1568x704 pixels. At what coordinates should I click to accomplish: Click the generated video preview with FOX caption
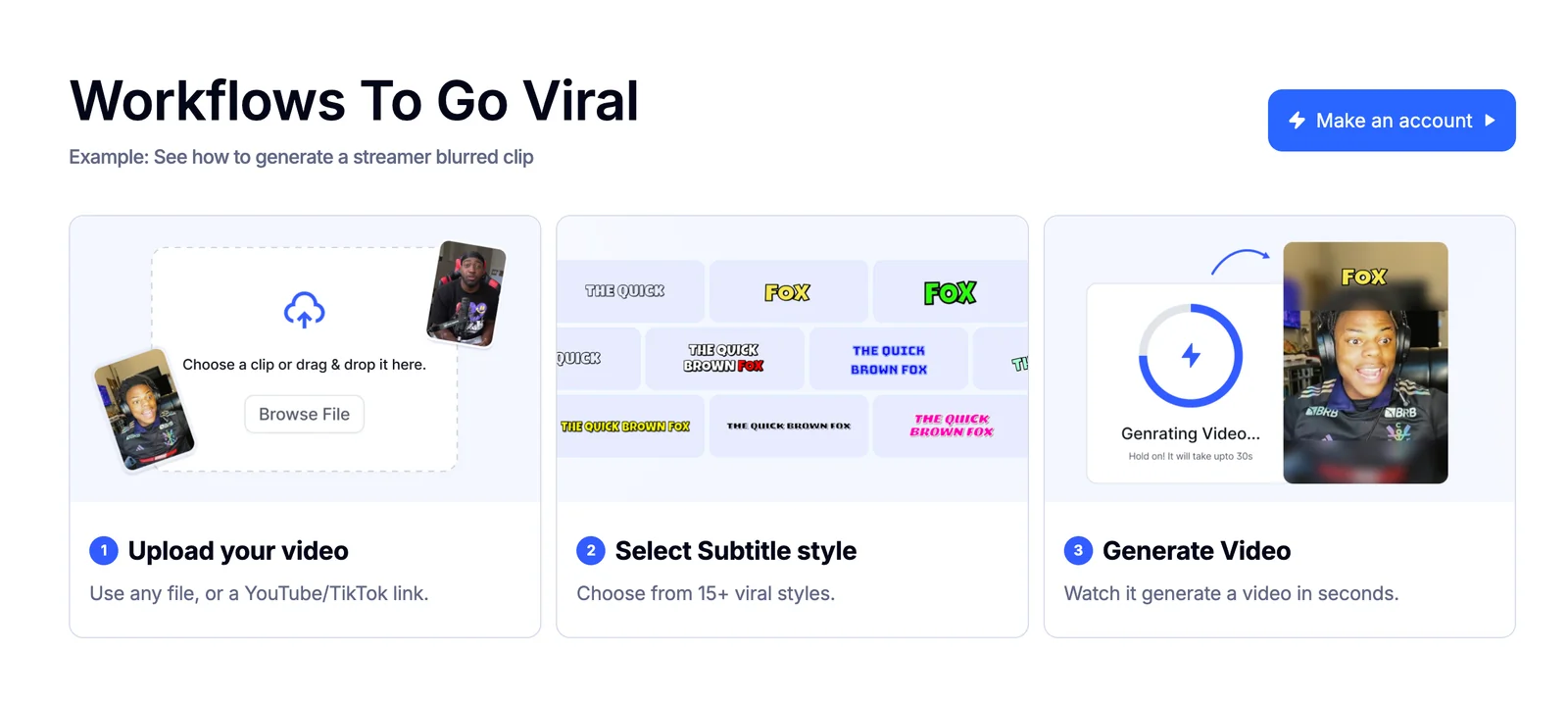(x=1365, y=363)
